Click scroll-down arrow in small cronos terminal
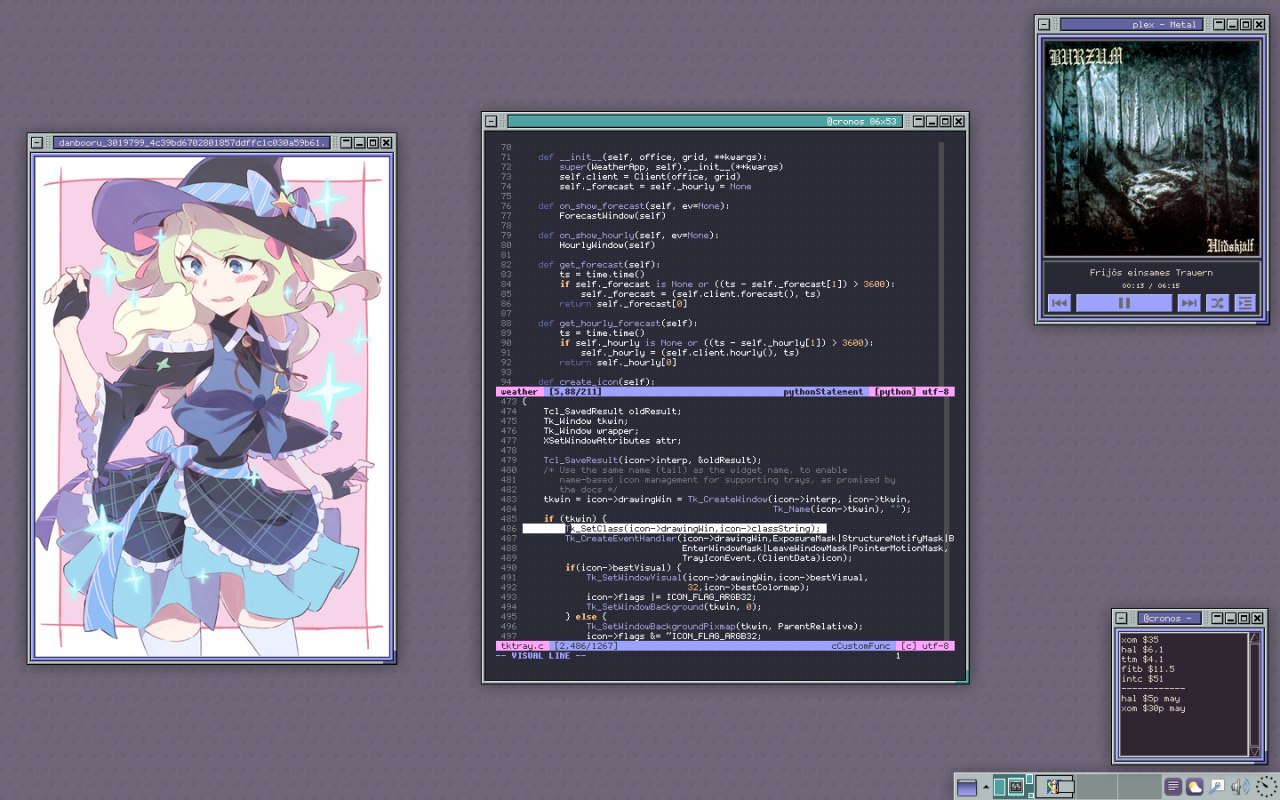1280x800 pixels. 1255,750
